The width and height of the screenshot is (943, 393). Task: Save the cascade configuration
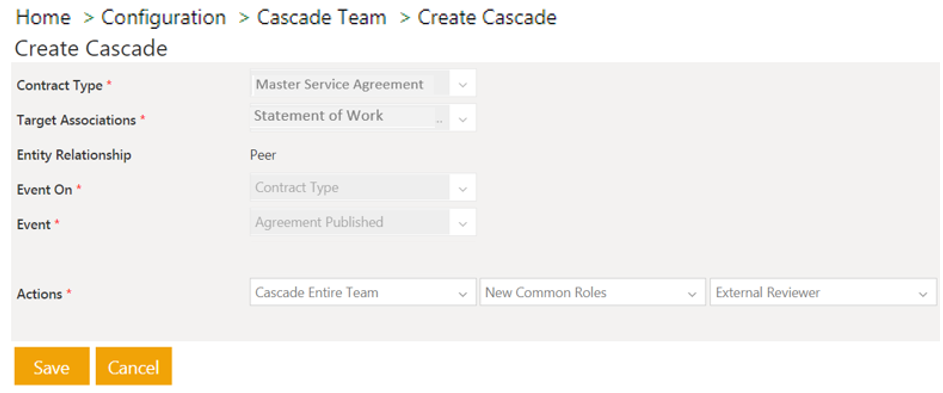click(x=52, y=367)
